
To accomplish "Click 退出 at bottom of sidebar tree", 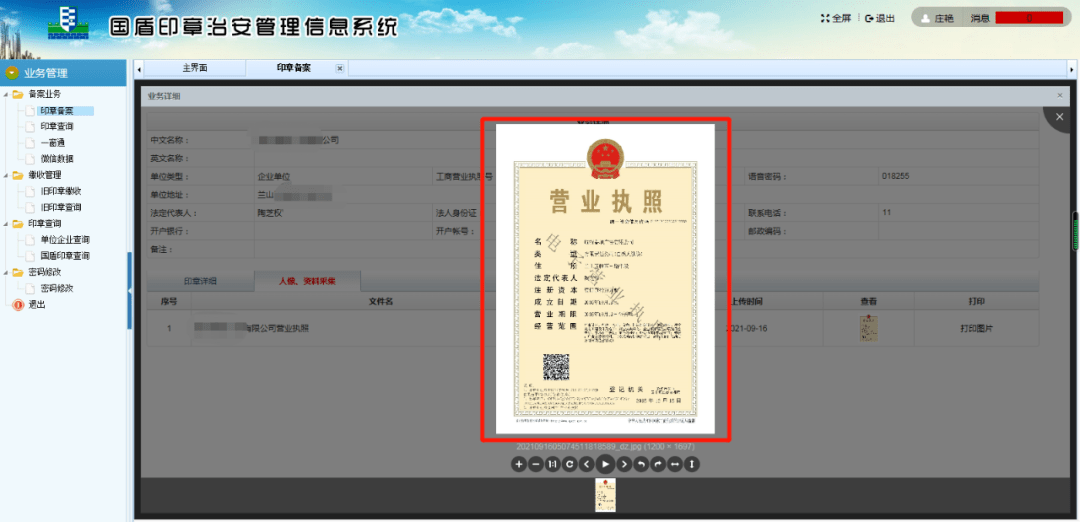I will coord(37,304).
